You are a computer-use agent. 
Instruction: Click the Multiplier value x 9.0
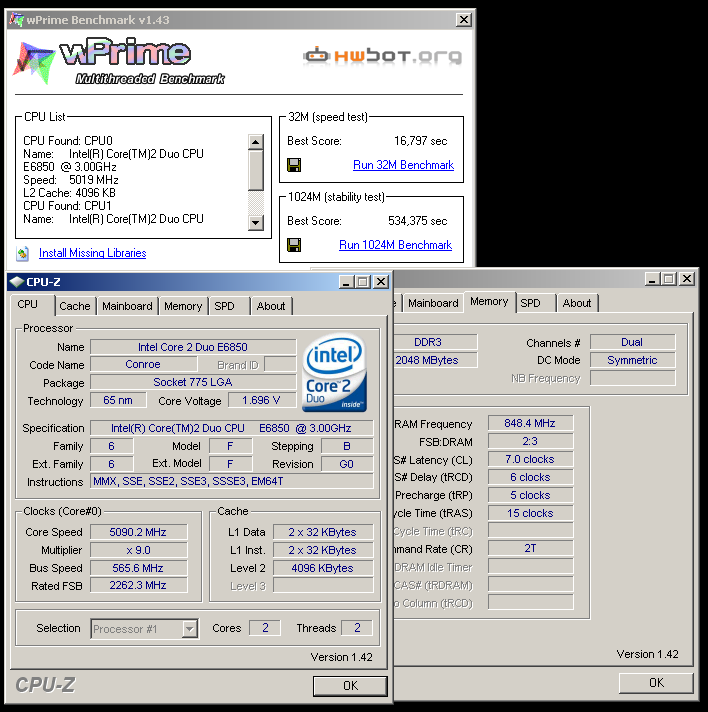pyautogui.click(x=138, y=550)
